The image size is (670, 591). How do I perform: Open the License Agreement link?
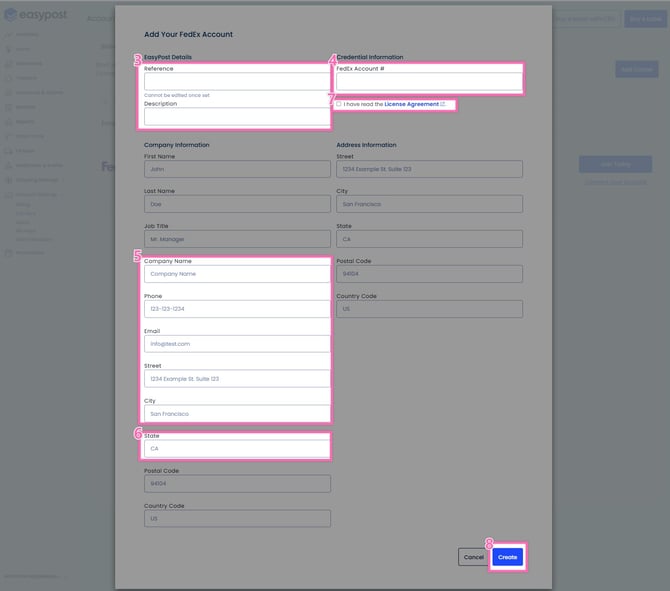pos(411,104)
